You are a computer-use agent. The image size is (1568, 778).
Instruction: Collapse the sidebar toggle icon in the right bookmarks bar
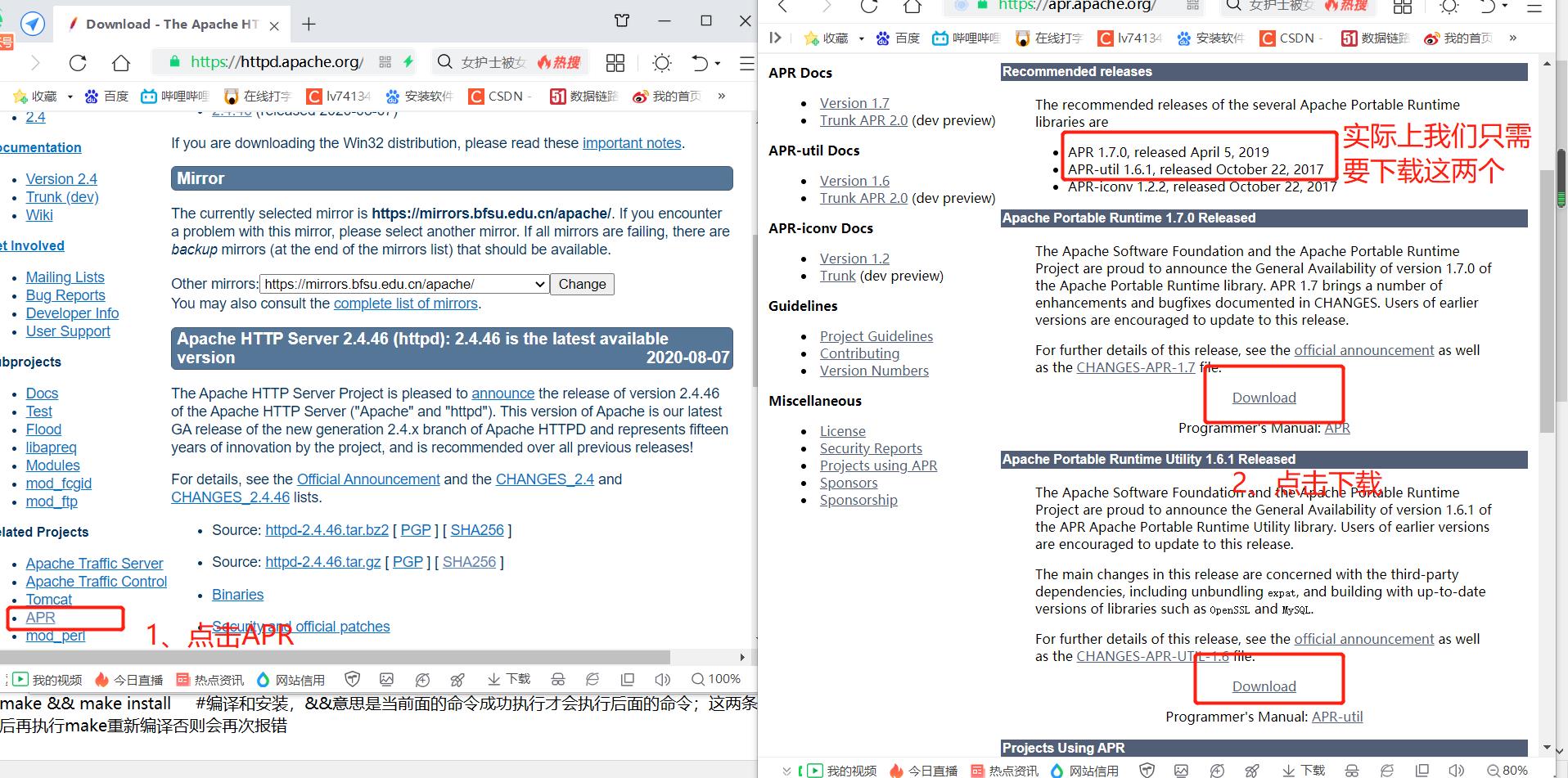pos(776,38)
